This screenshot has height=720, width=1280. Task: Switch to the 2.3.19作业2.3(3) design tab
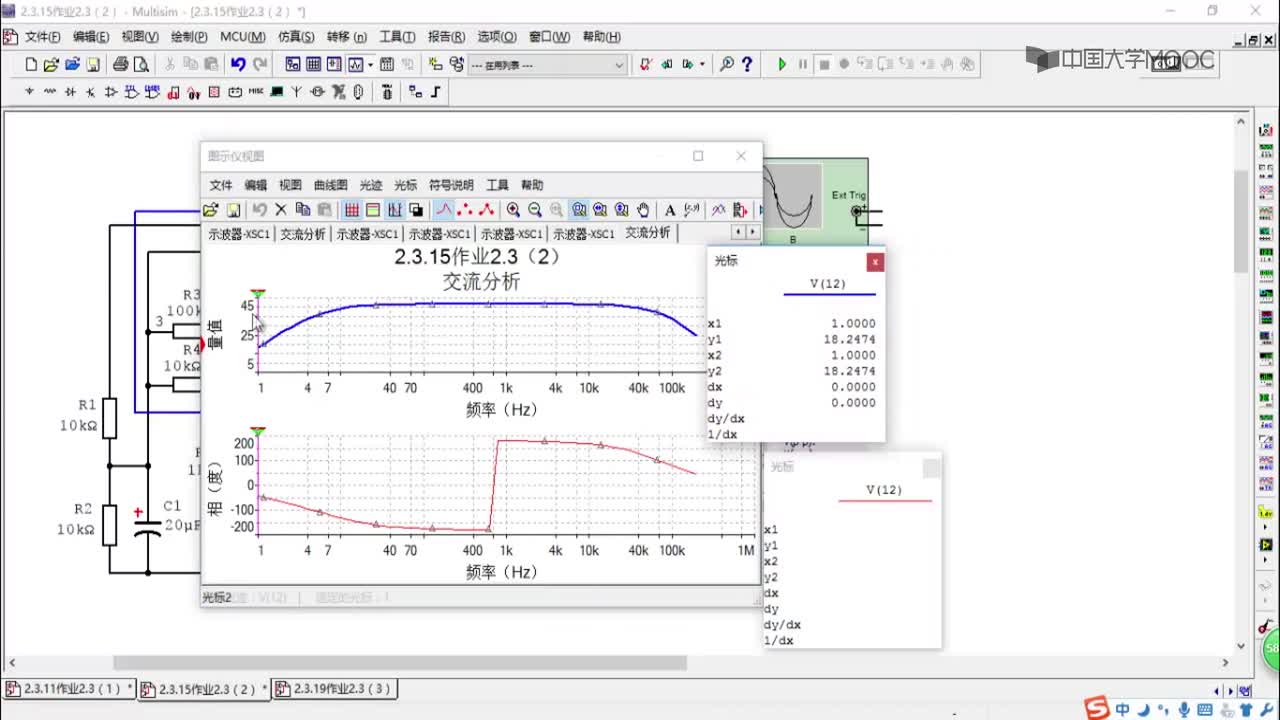(334, 689)
